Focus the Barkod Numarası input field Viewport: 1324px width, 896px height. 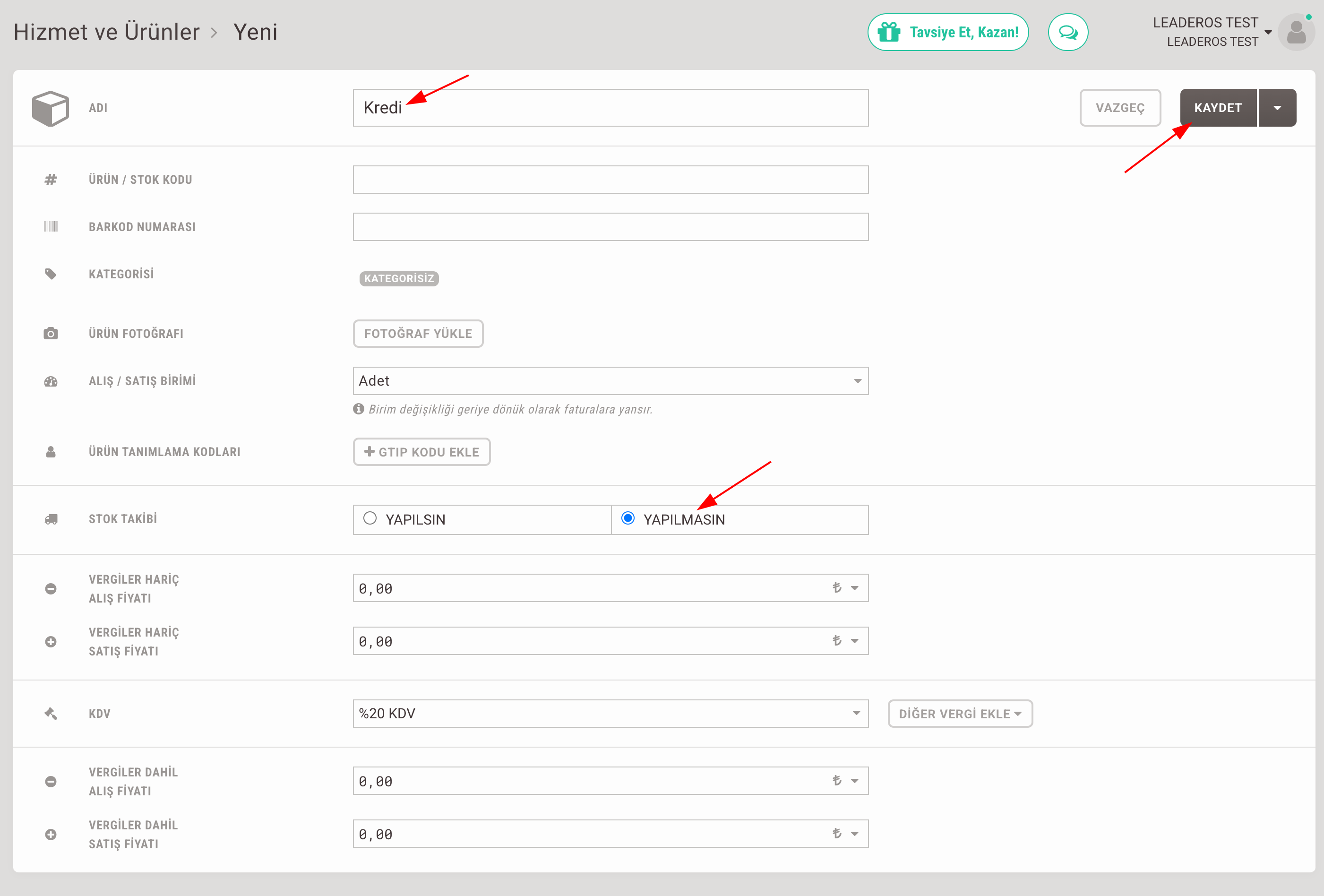tap(610, 227)
